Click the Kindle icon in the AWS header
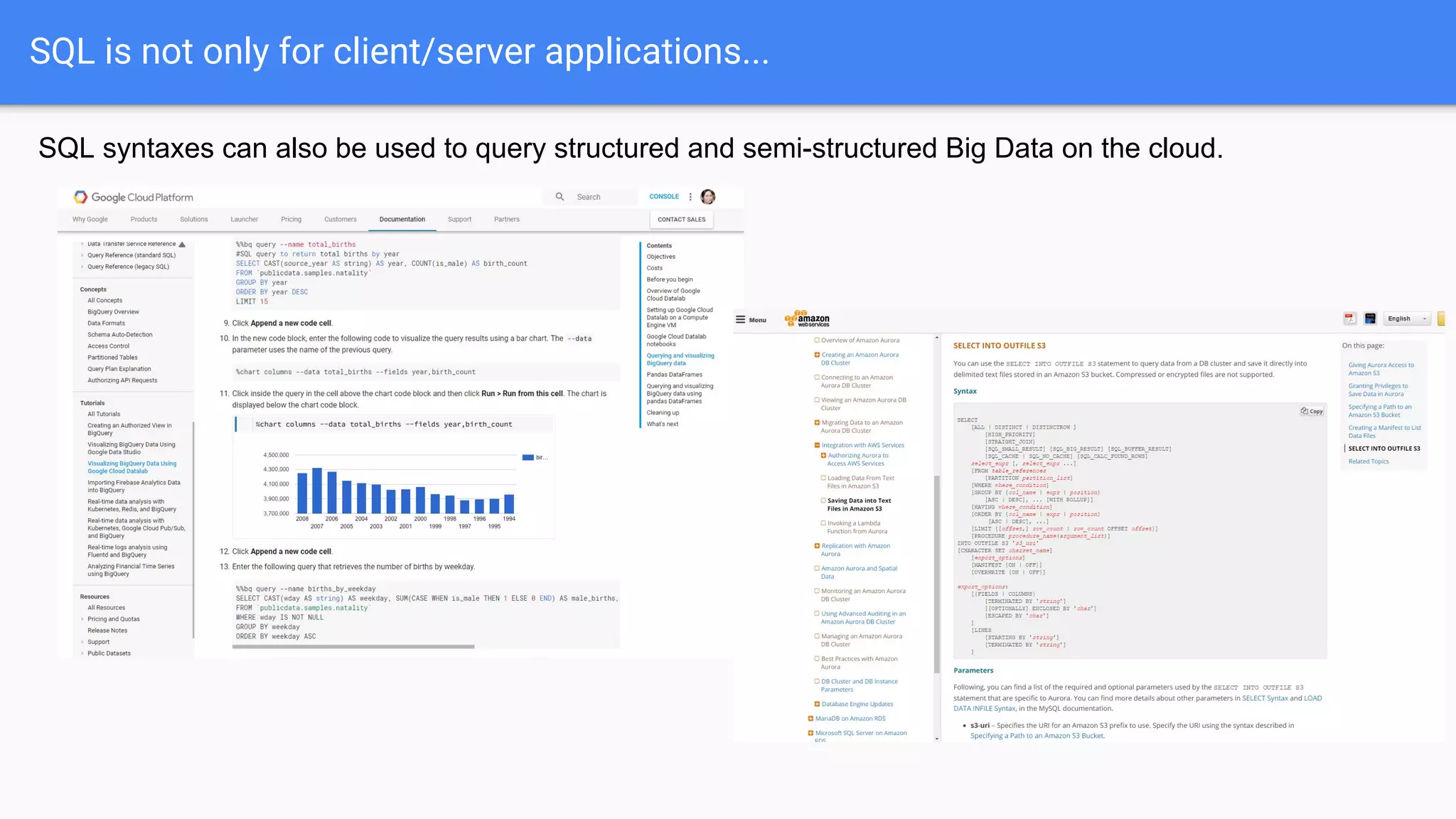This screenshot has width=1456, height=819. pyautogui.click(x=1370, y=318)
